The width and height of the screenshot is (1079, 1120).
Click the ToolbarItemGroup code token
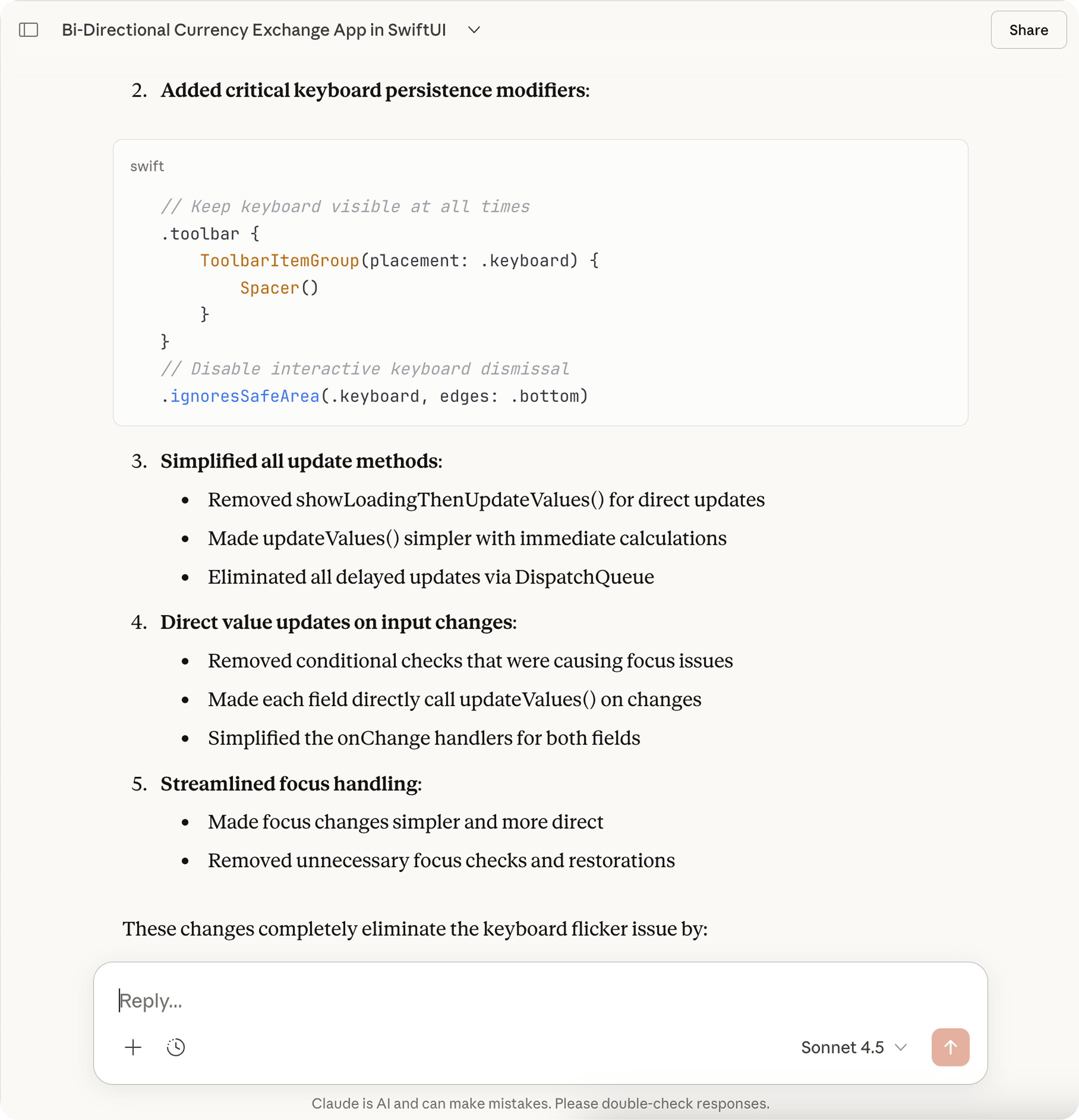(x=280, y=261)
